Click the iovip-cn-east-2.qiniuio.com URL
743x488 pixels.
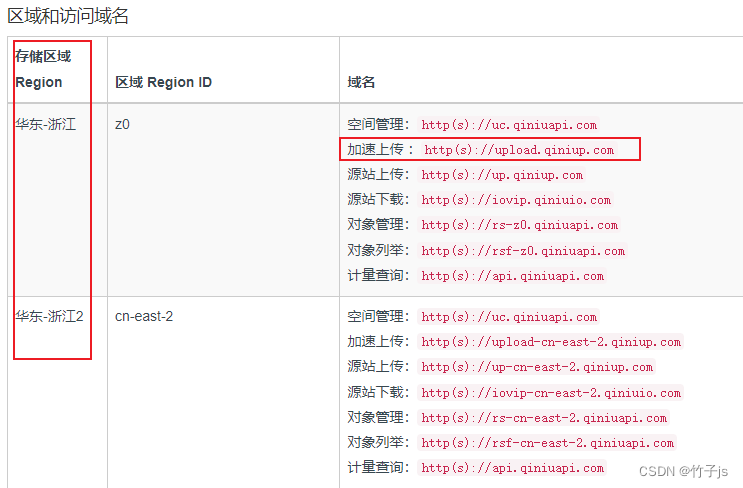pos(551,393)
